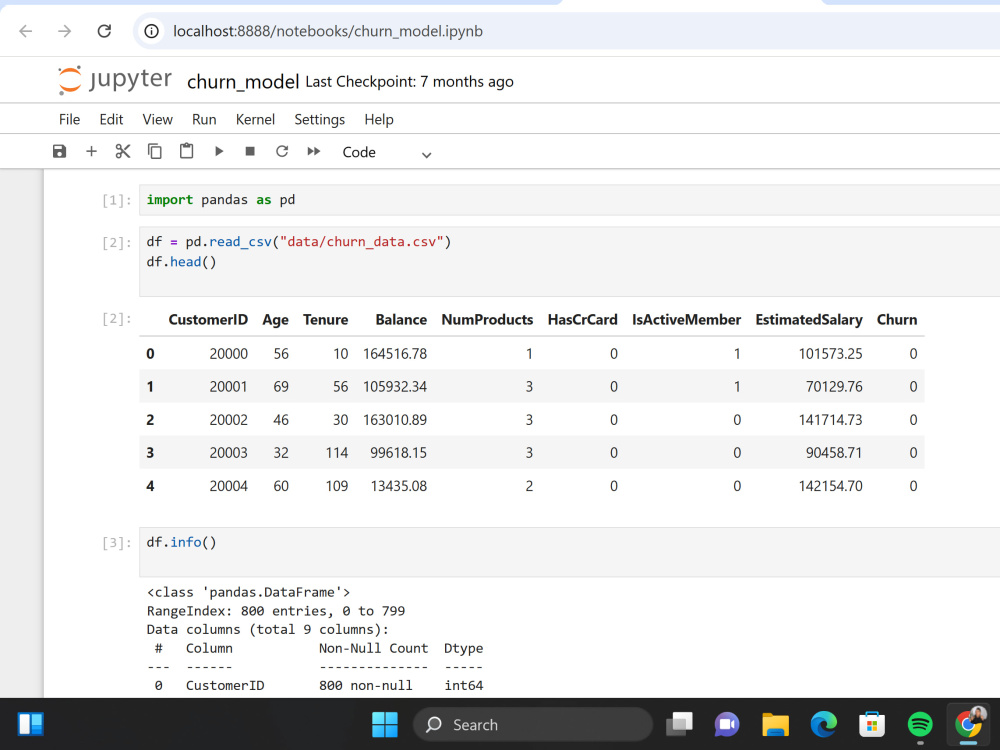Click the CustomerID column header

tap(208, 320)
